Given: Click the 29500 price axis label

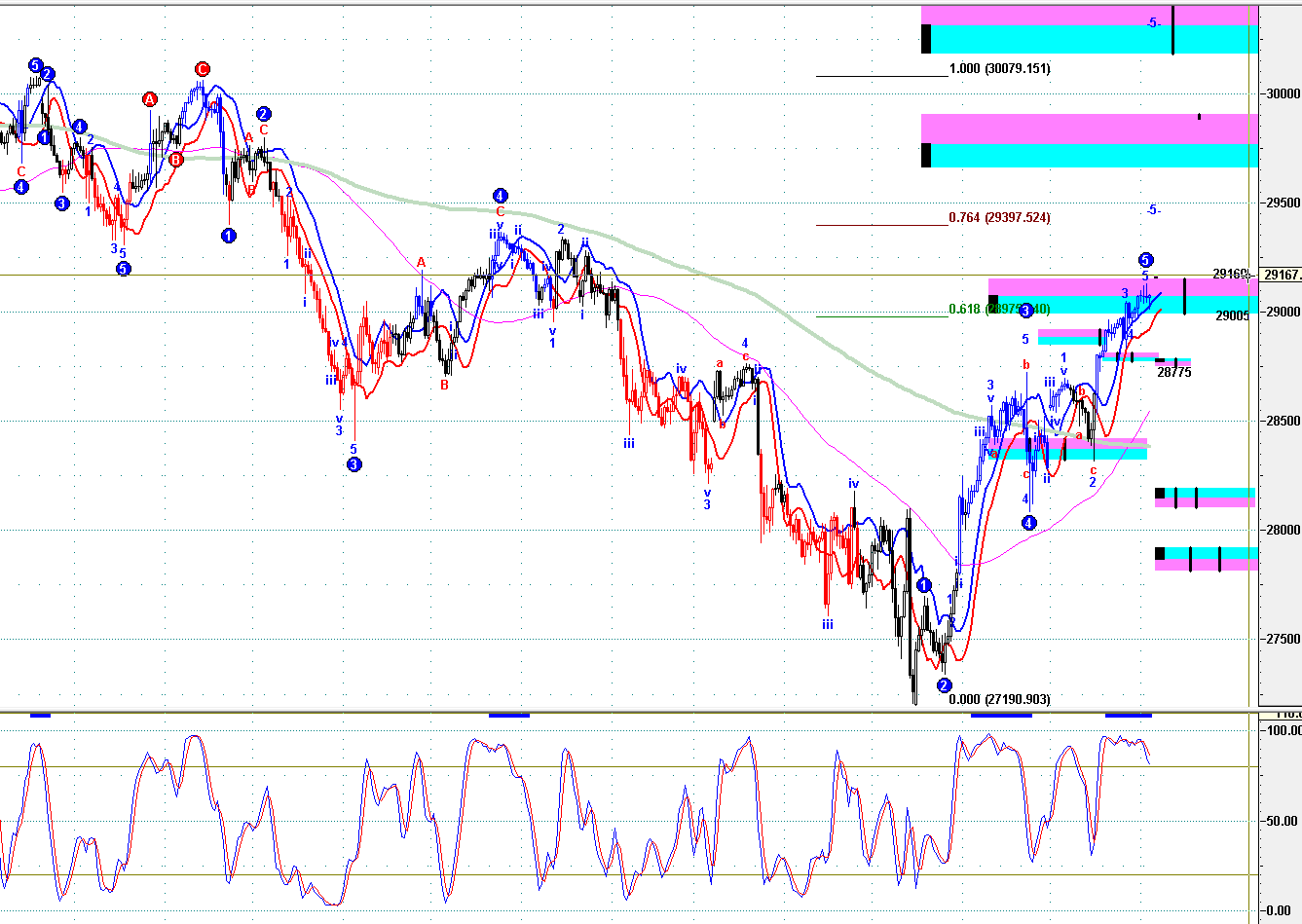Looking at the screenshot, I should (x=1283, y=203).
